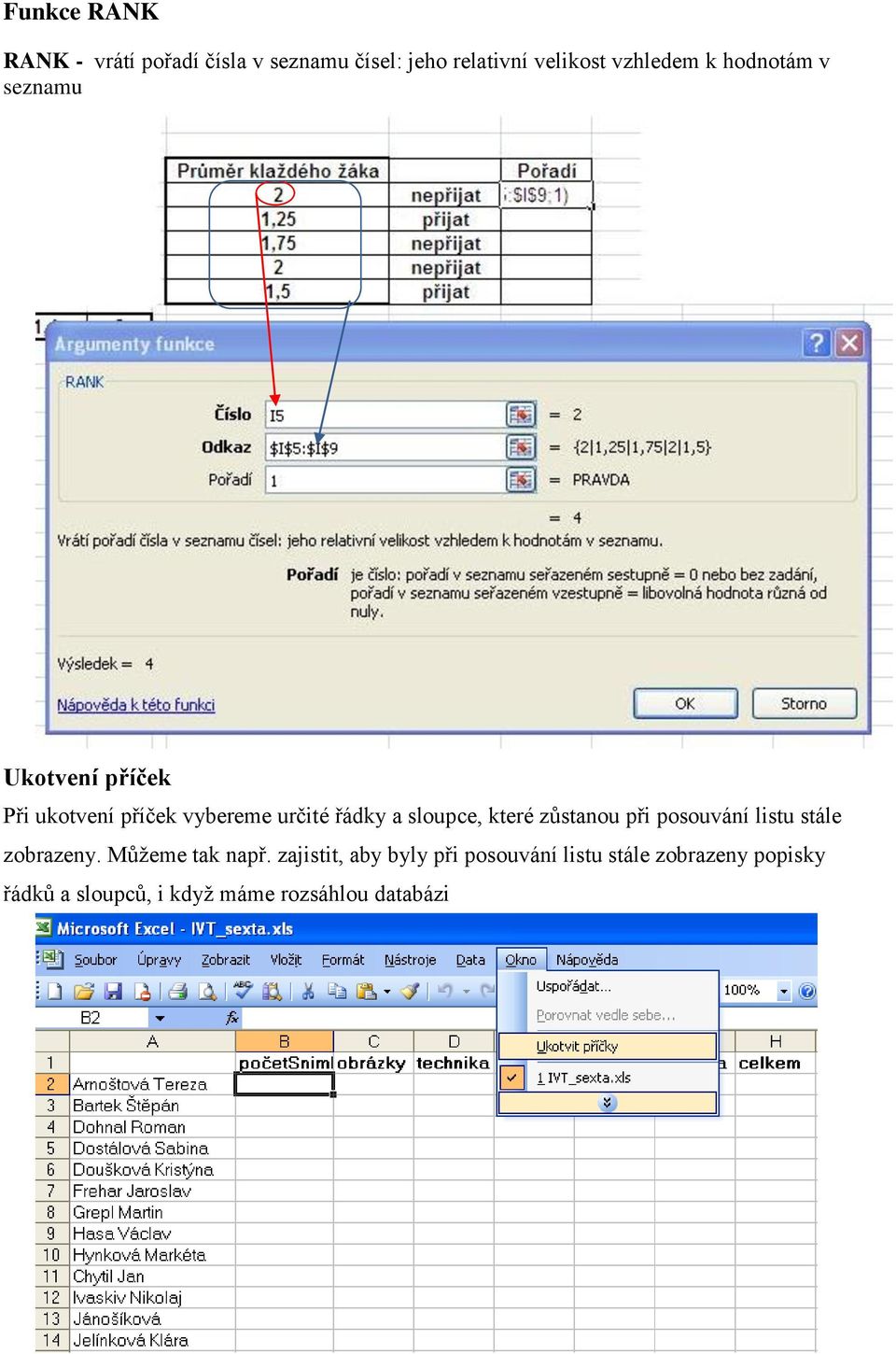This screenshot has width=896, height=1354.
Task: Click OK in Argumenty funkce dialog
Action: [x=685, y=703]
